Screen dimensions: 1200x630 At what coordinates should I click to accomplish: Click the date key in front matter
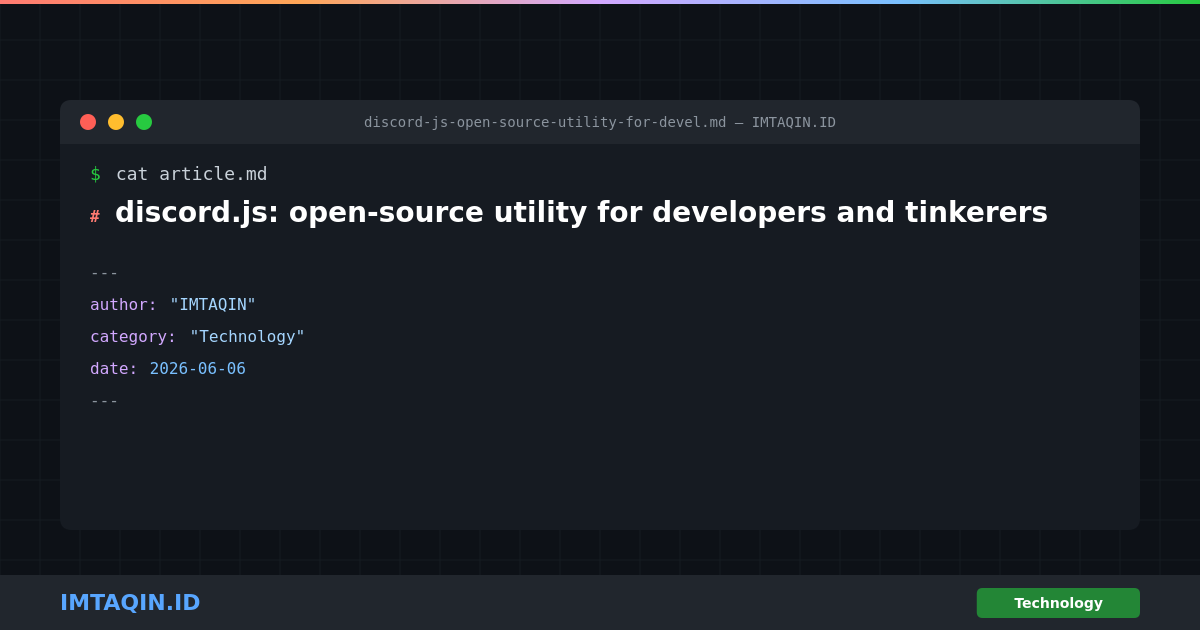(x=114, y=368)
